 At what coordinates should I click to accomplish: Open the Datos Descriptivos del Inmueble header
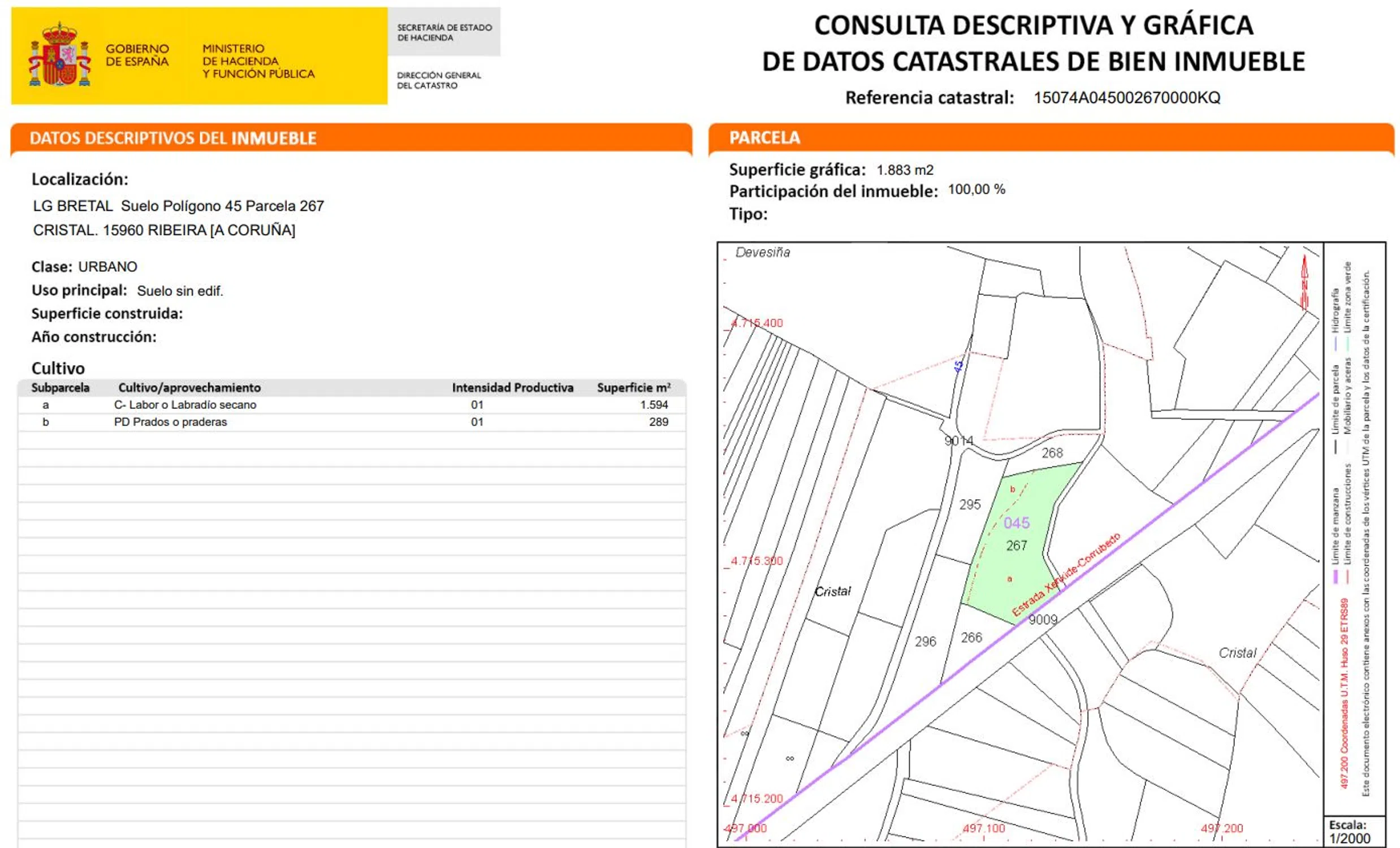172,138
